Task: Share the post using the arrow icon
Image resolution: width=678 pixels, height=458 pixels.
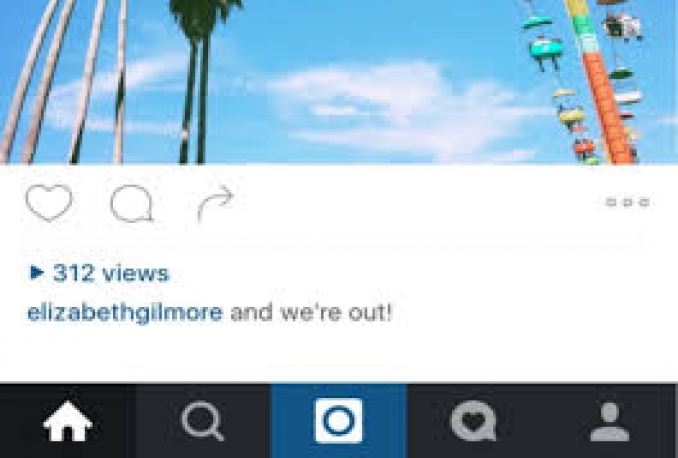Action: click(215, 203)
